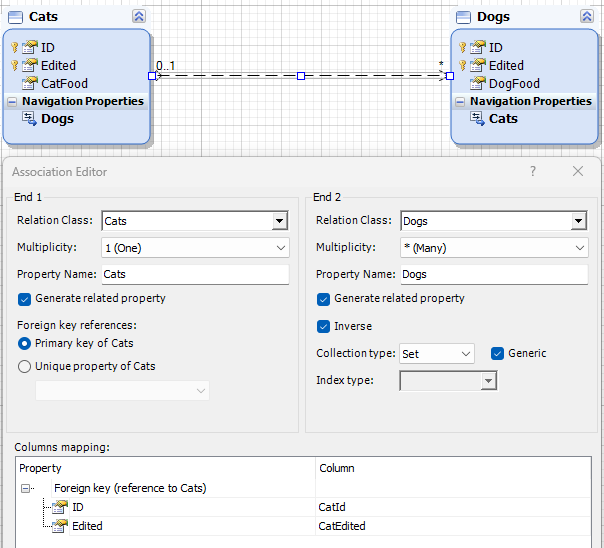The height and width of the screenshot is (548, 604).
Task: Open End 2 Multiplicity dropdown
Action: click(580, 248)
